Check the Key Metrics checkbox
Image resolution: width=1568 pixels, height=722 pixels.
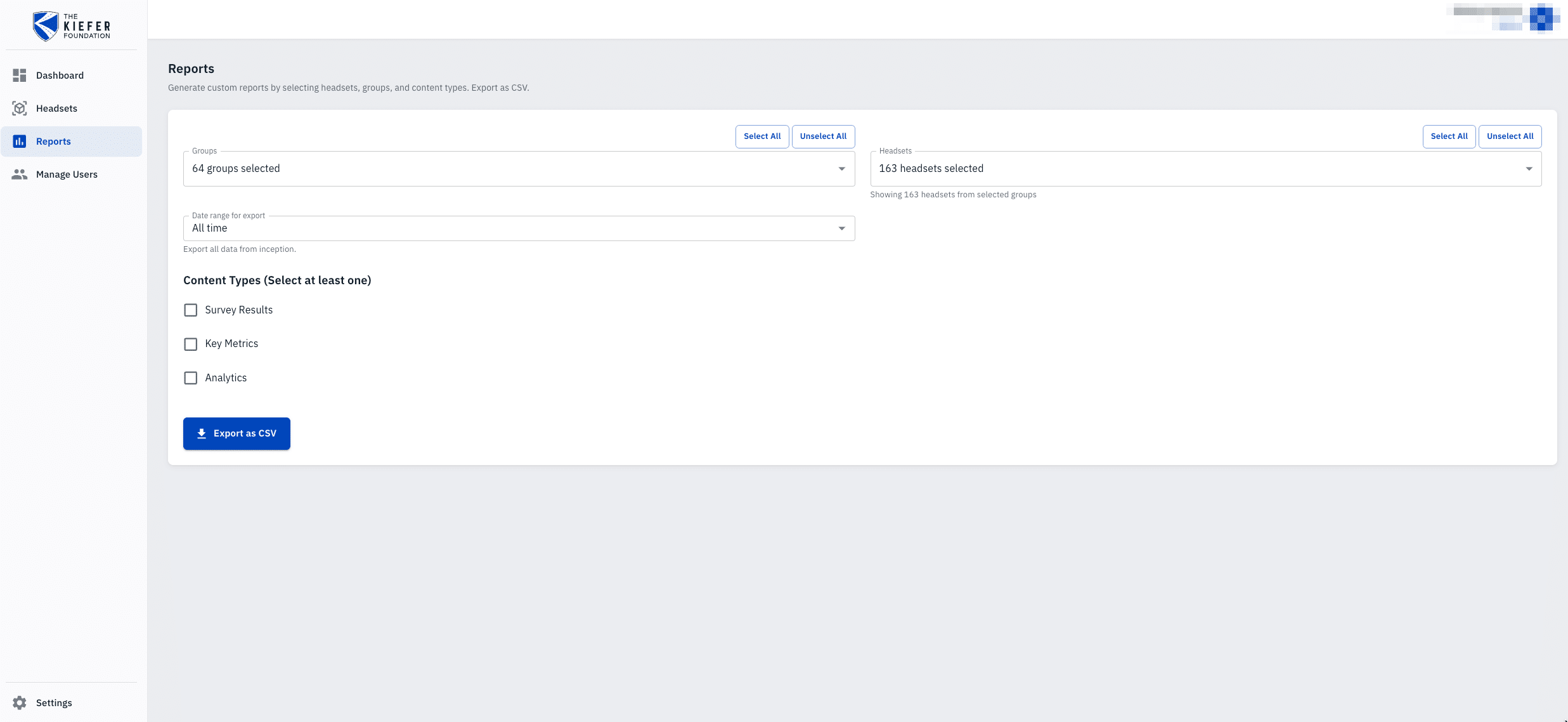tap(191, 344)
